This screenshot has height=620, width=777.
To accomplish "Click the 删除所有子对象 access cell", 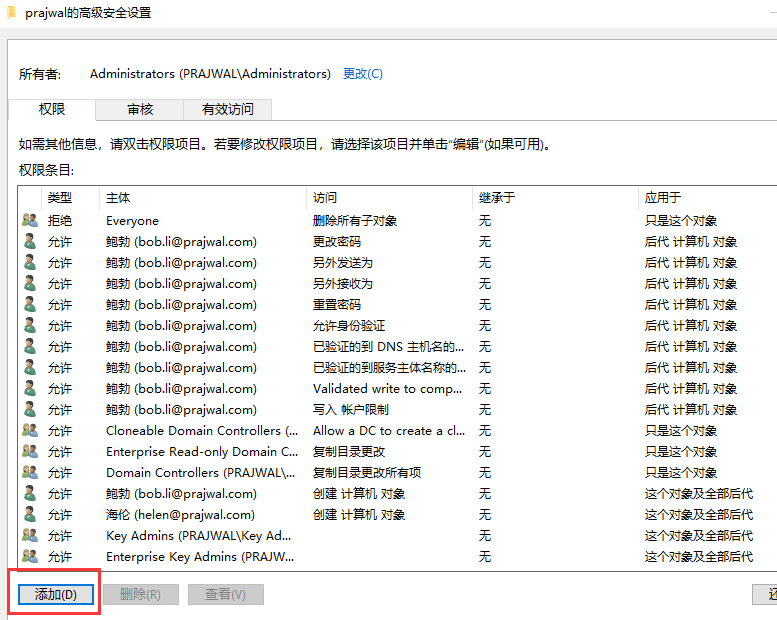I will coord(355,221).
